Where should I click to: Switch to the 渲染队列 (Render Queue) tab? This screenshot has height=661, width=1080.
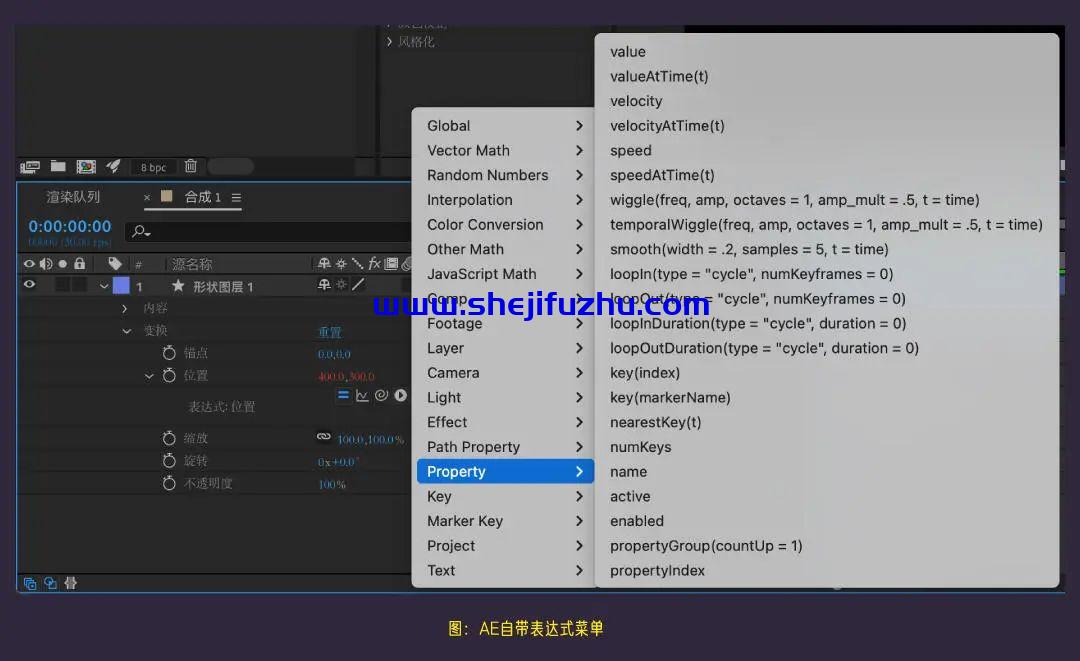(x=73, y=197)
